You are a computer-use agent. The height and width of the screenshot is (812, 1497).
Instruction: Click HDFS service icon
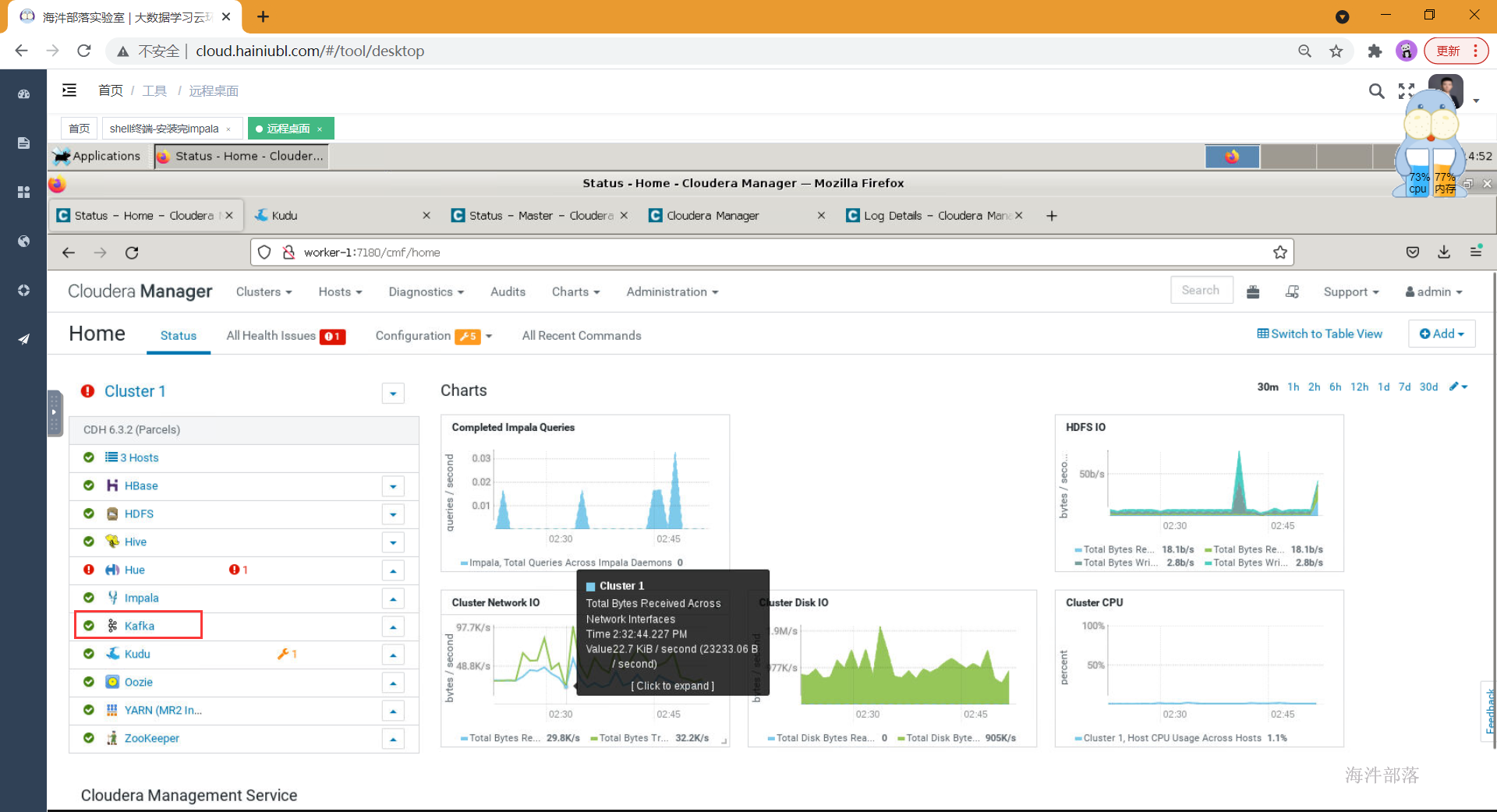[x=112, y=514]
